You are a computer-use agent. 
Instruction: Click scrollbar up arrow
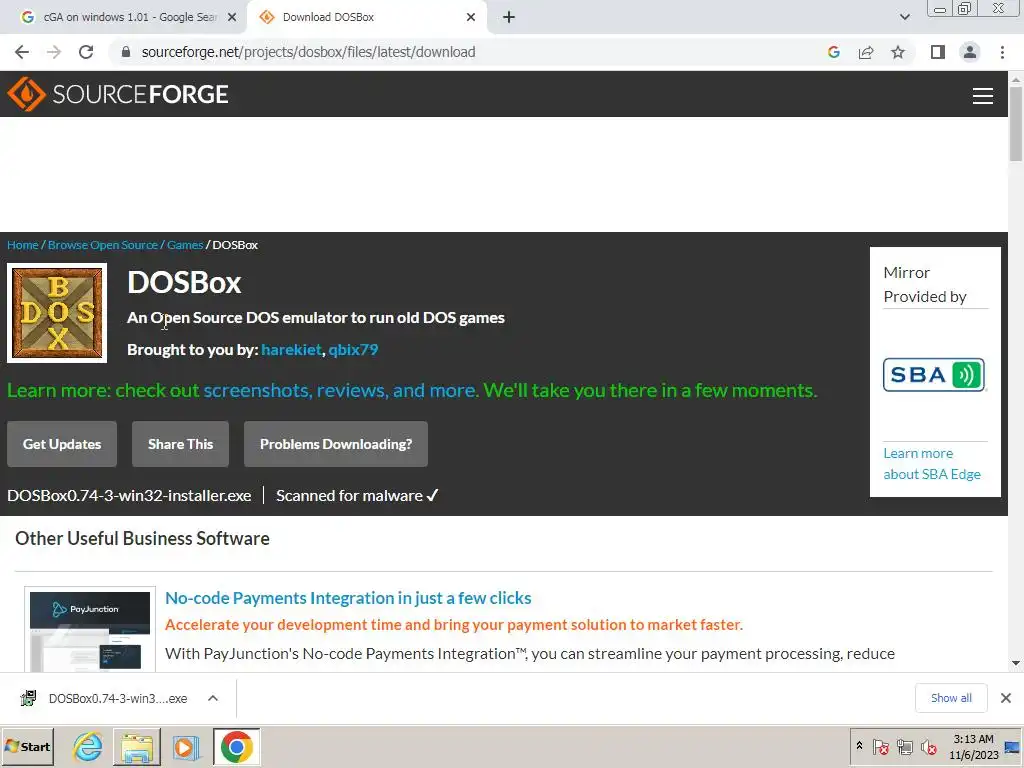[x=1016, y=79]
